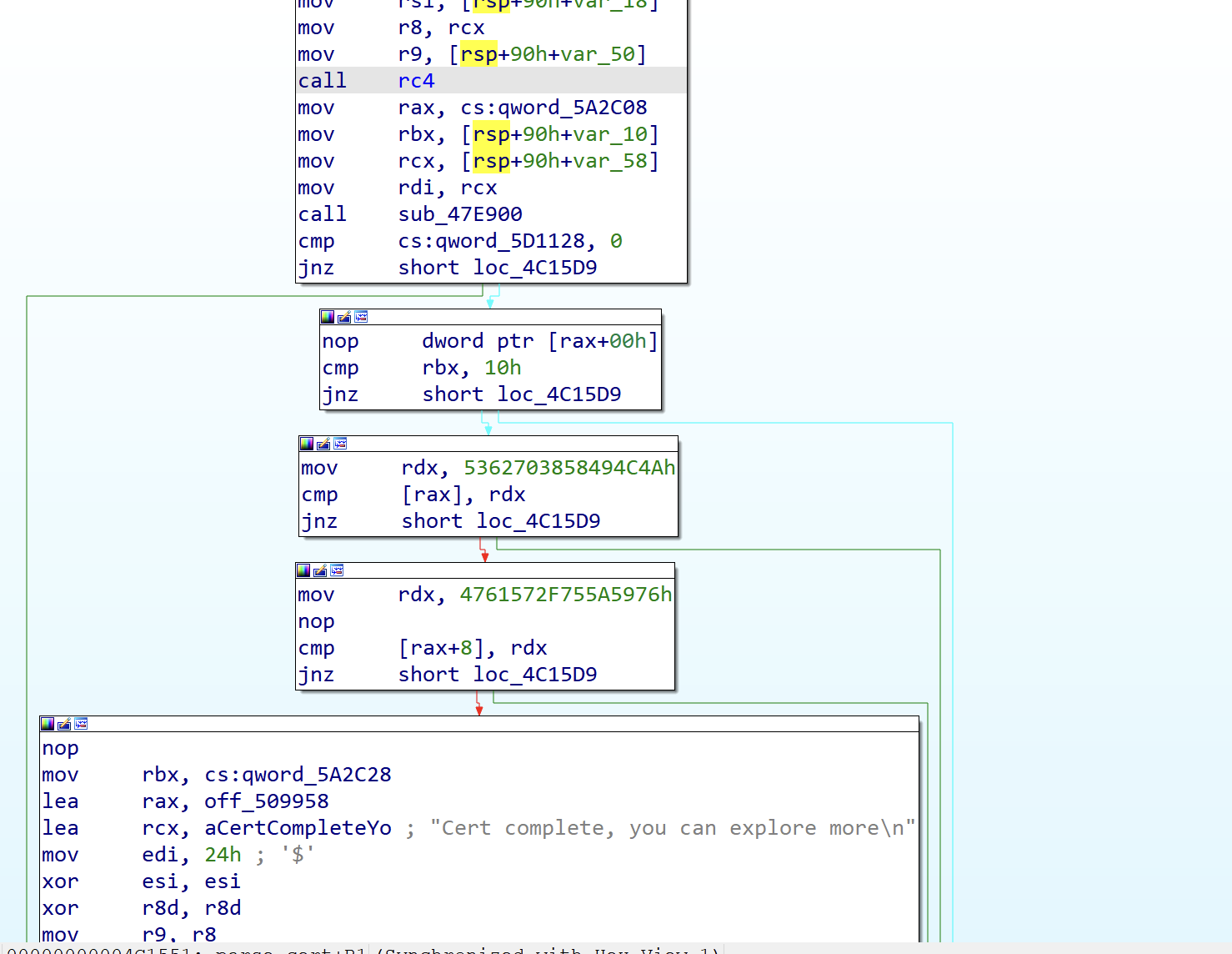The height and width of the screenshot is (954, 1232).
Task: Select 'dword ptr [rax+00h]' nop operand
Action: click(540, 341)
